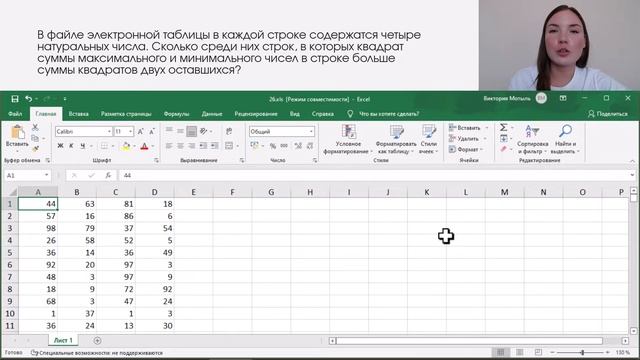This screenshot has height=360, width=640.
Task: Switch to Разметка страницы tab
Action: [x=126, y=114]
